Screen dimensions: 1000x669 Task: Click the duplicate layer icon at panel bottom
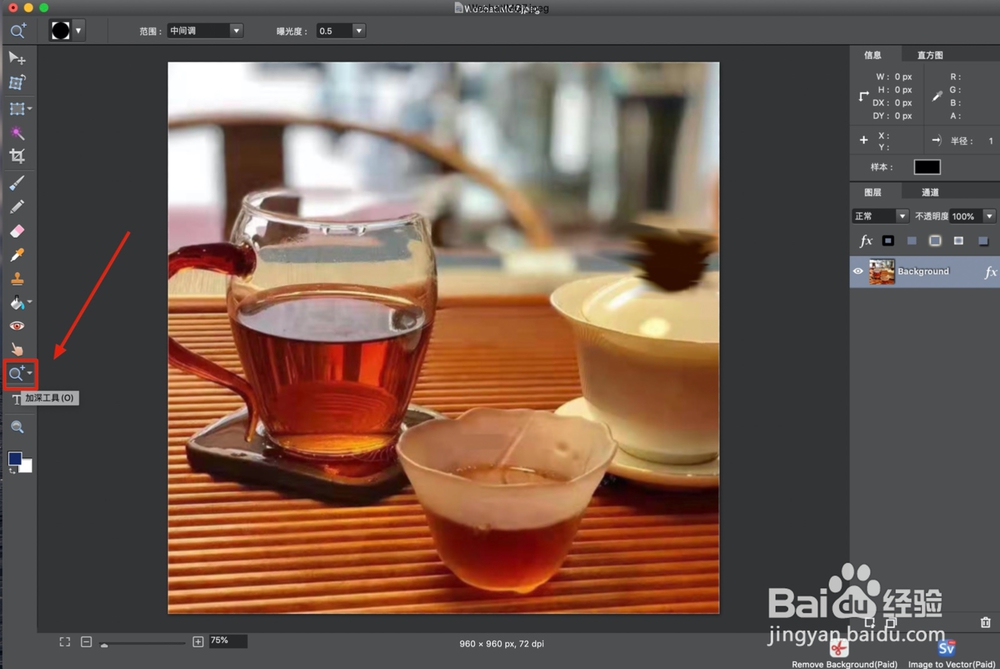tap(891, 622)
